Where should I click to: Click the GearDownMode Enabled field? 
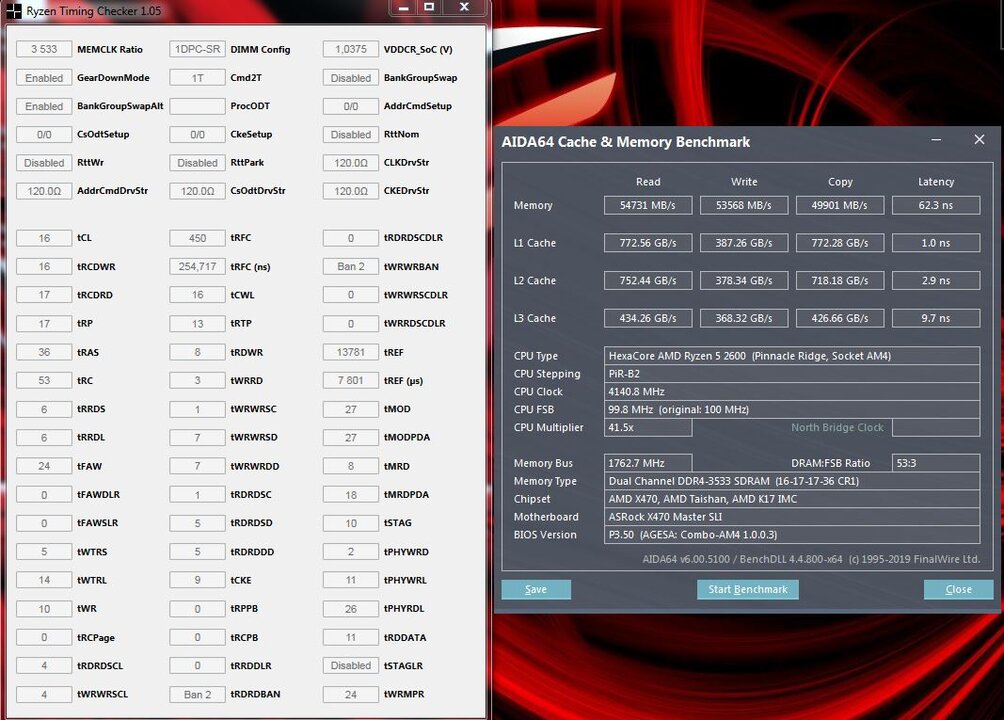(44, 78)
